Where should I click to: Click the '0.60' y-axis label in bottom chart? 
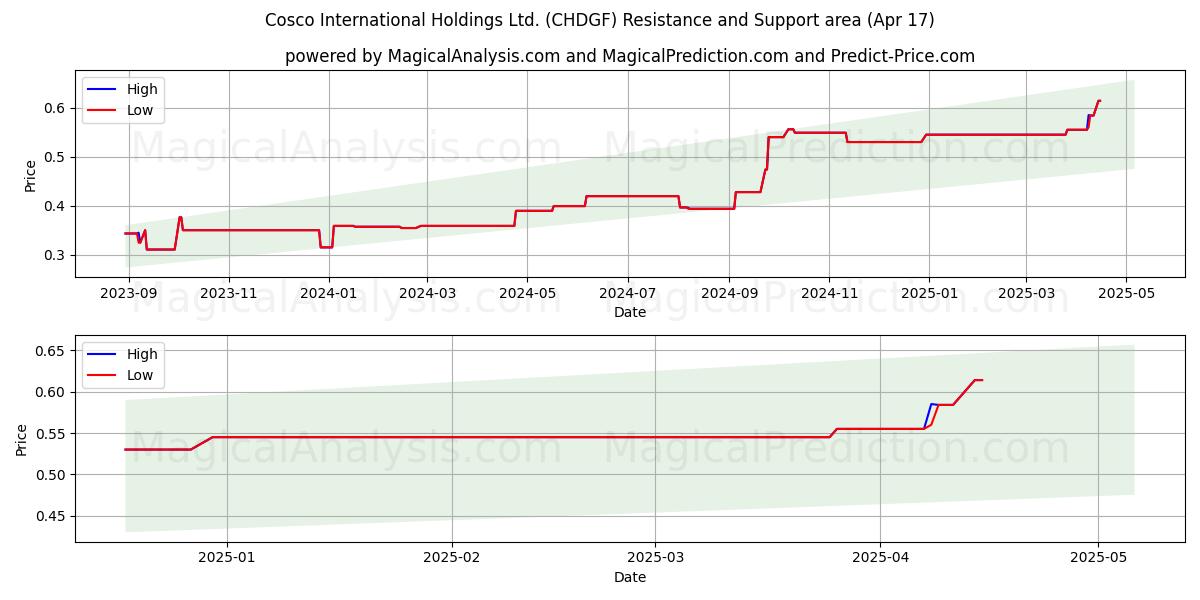[52, 392]
